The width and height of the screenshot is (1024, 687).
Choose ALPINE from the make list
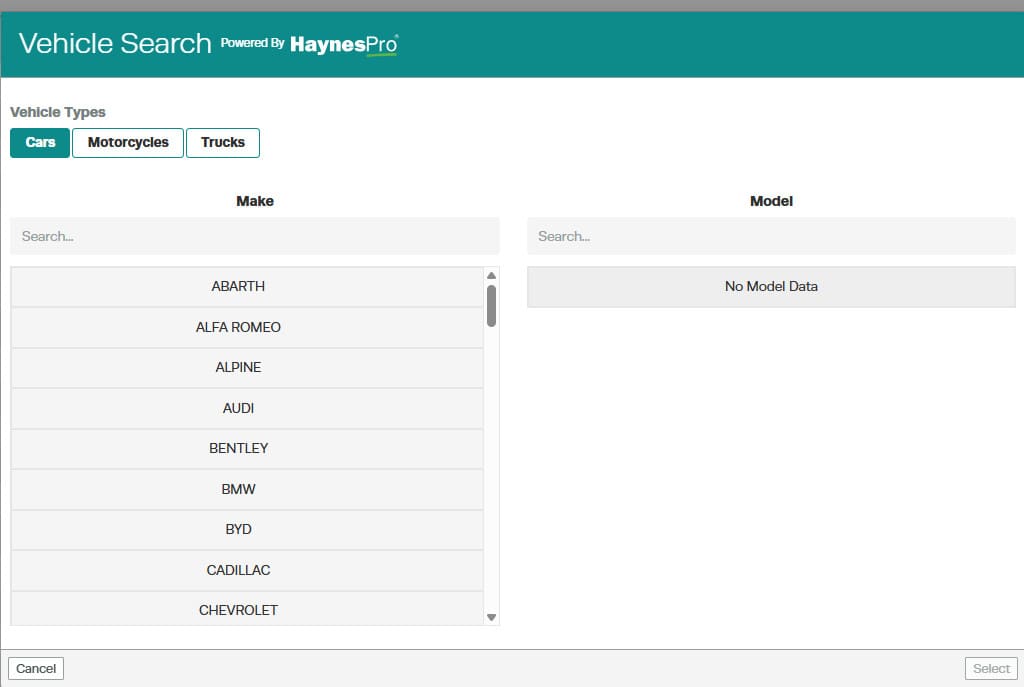pos(247,368)
